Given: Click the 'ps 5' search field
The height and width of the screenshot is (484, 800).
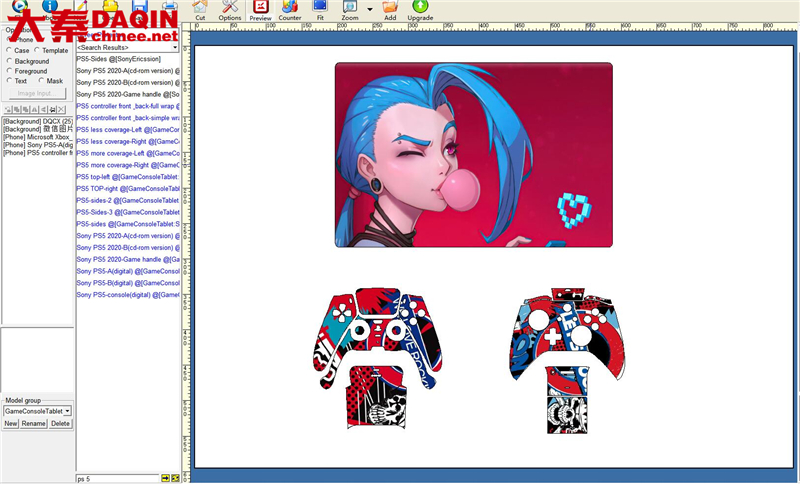Looking at the screenshot, I should click(x=118, y=478).
